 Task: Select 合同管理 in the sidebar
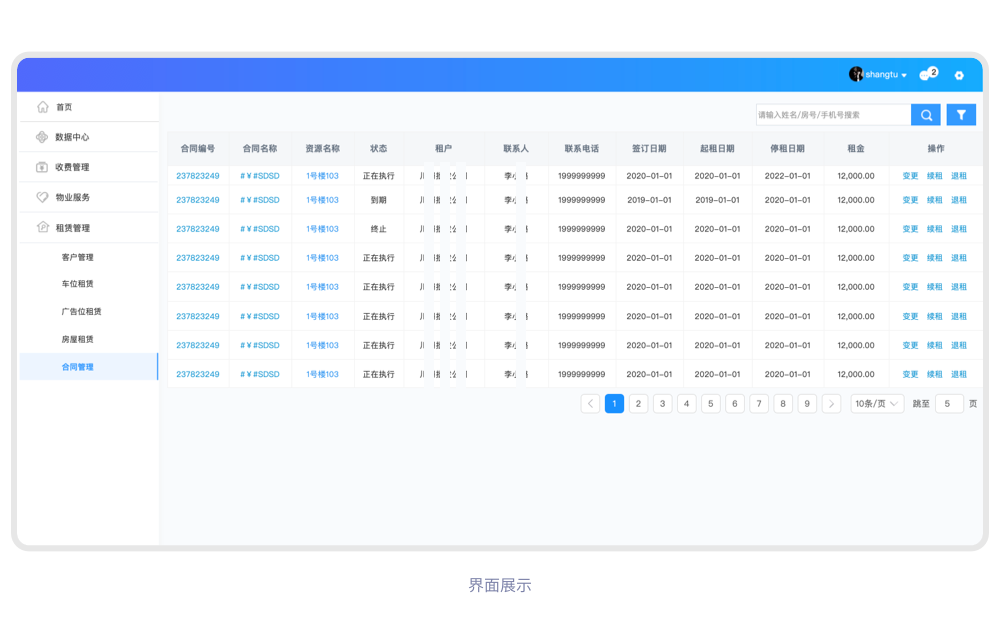click(x=77, y=367)
